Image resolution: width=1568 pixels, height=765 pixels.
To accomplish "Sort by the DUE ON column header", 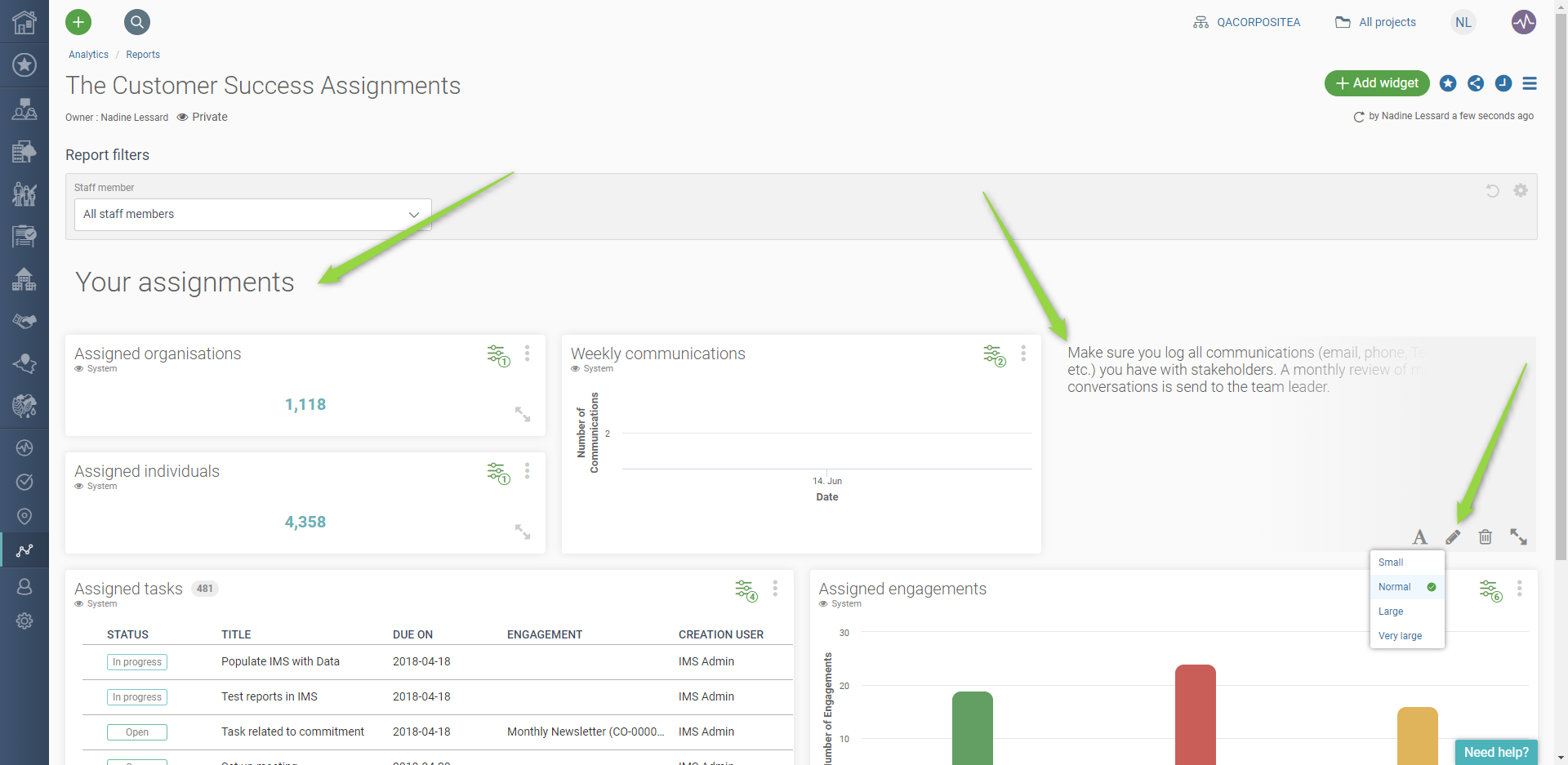I will [x=412, y=634].
